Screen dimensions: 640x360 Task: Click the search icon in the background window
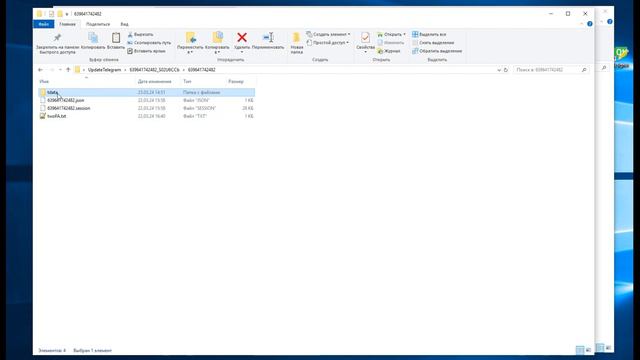tap(604, 68)
